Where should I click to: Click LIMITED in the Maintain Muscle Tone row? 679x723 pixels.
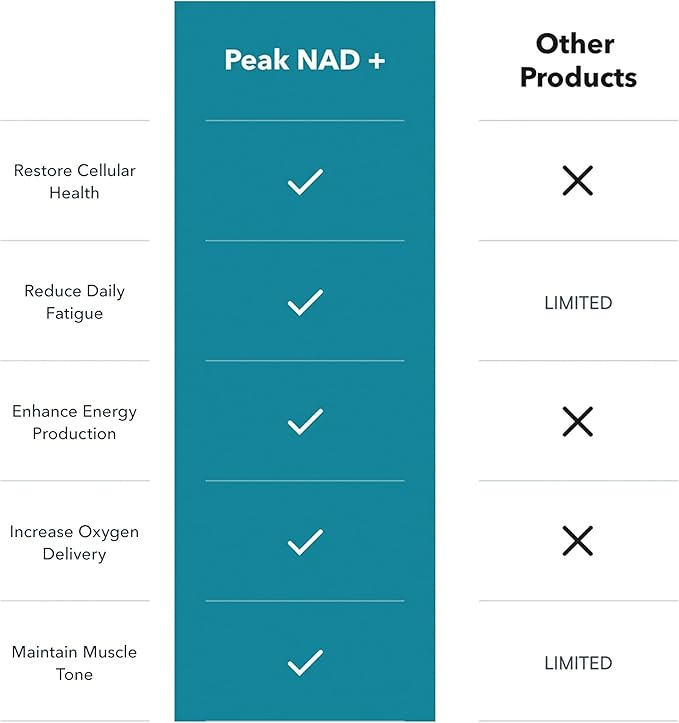coord(578,662)
